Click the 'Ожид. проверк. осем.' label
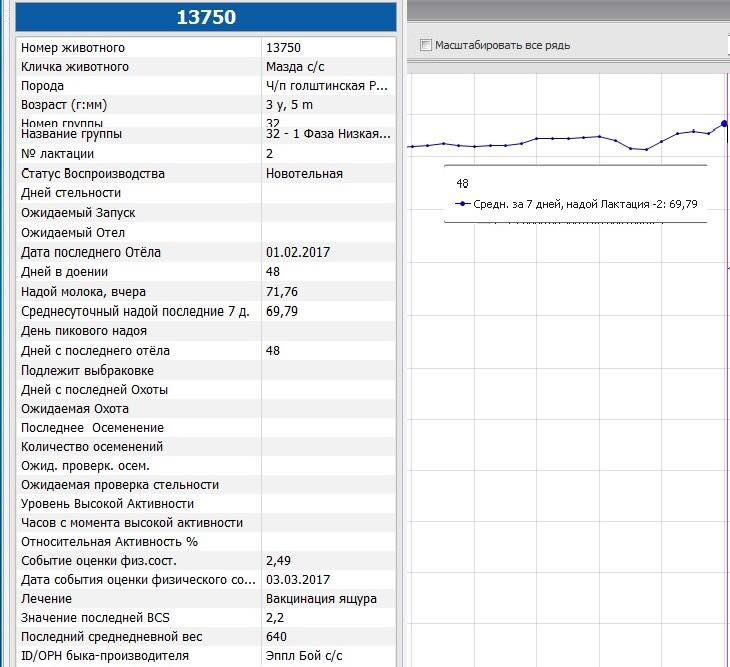 tap(85, 466)
